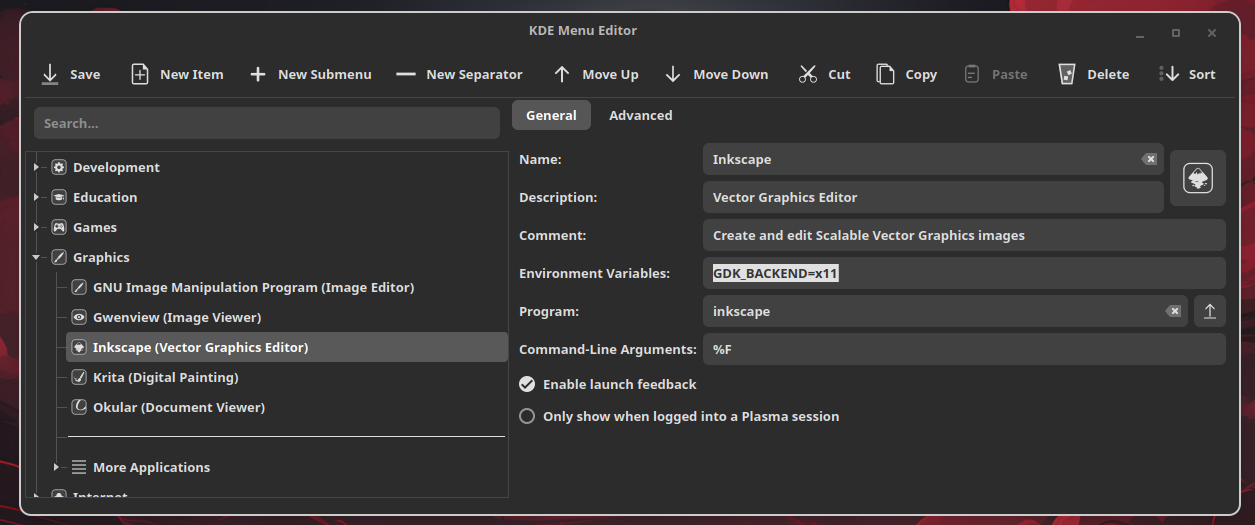Clear the Name field text
The height and width of the screenshot is (525, 1255).
coord(1150,159)
